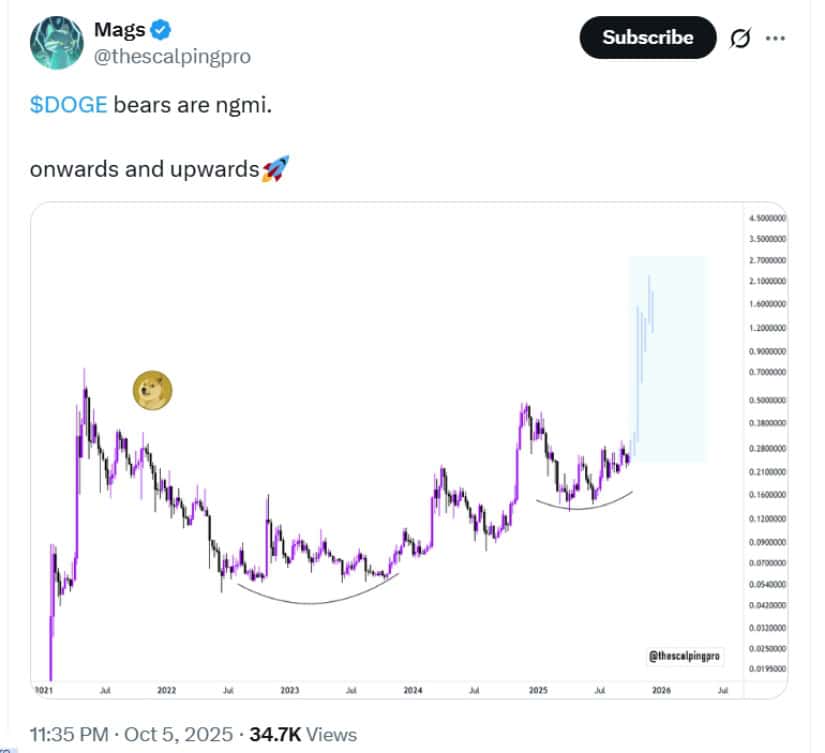Click the Dogecoin logo on the chart

pyautogui.click(x=150, y=389)
